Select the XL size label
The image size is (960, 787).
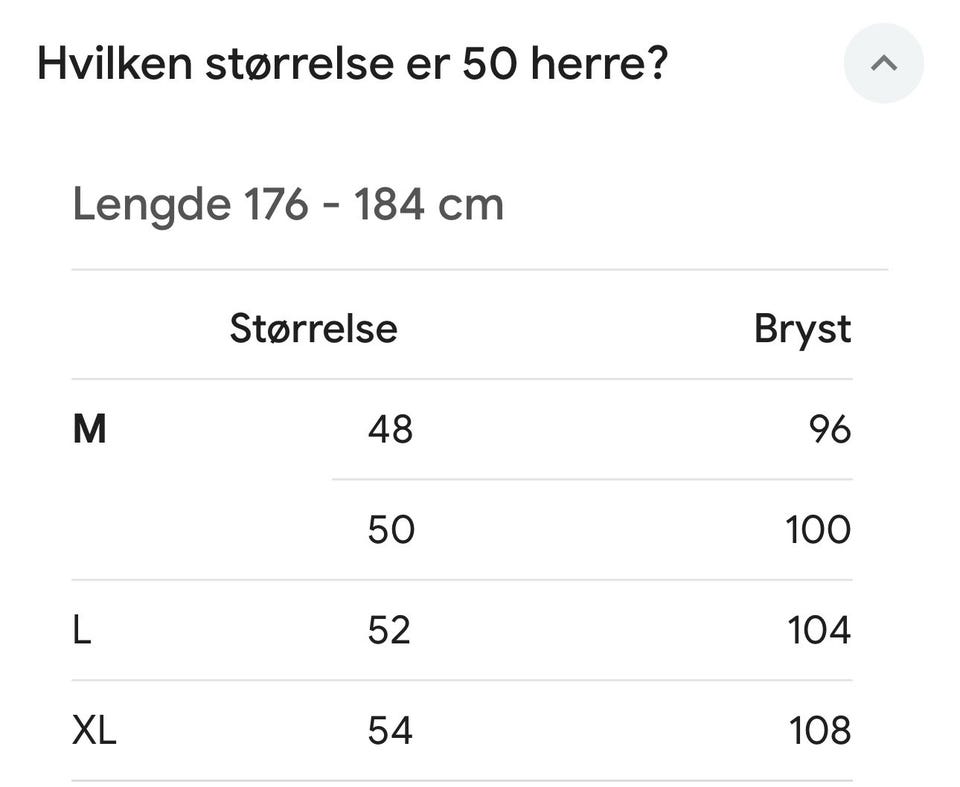point(94,730)
